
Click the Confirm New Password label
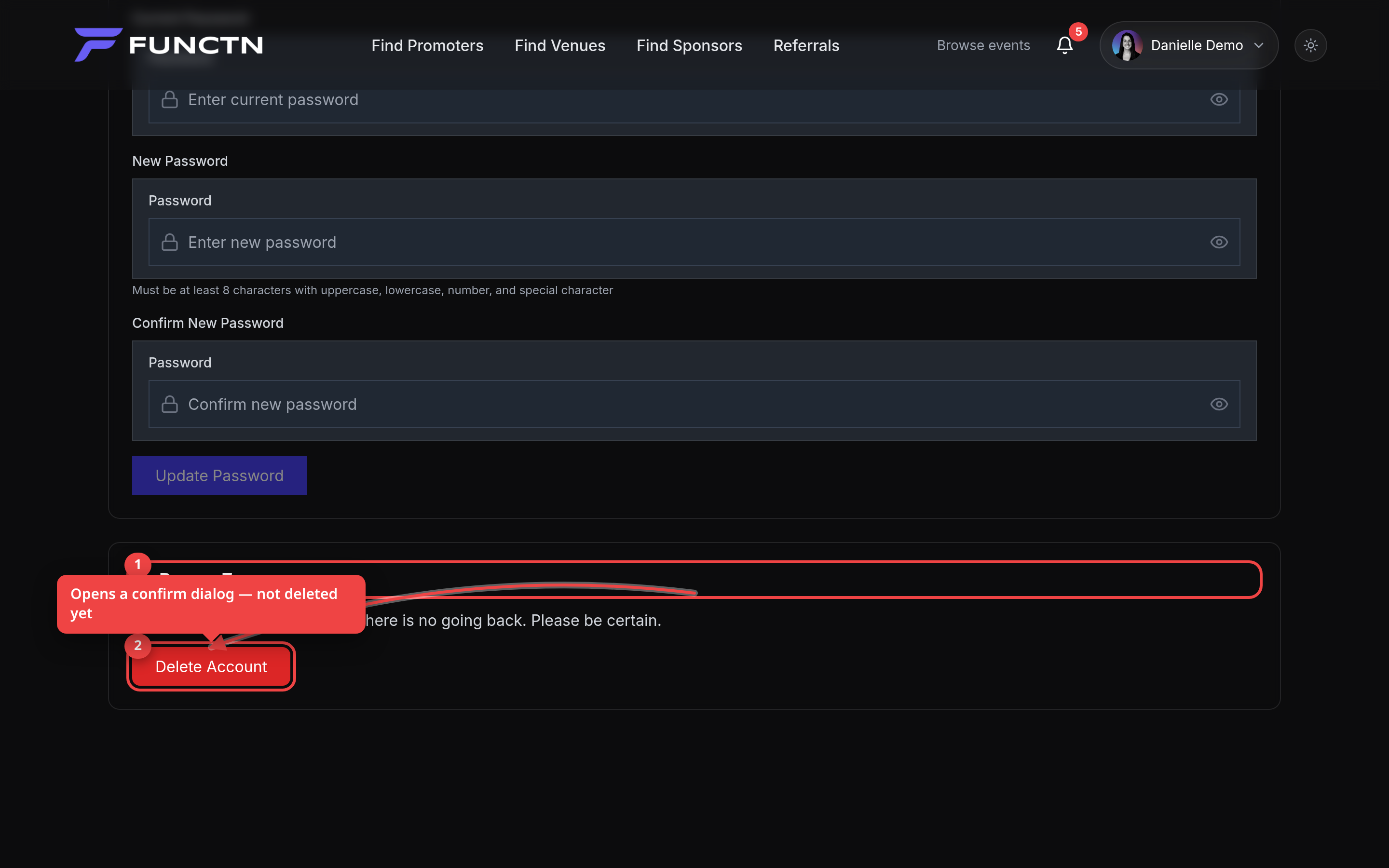[208, 323]
